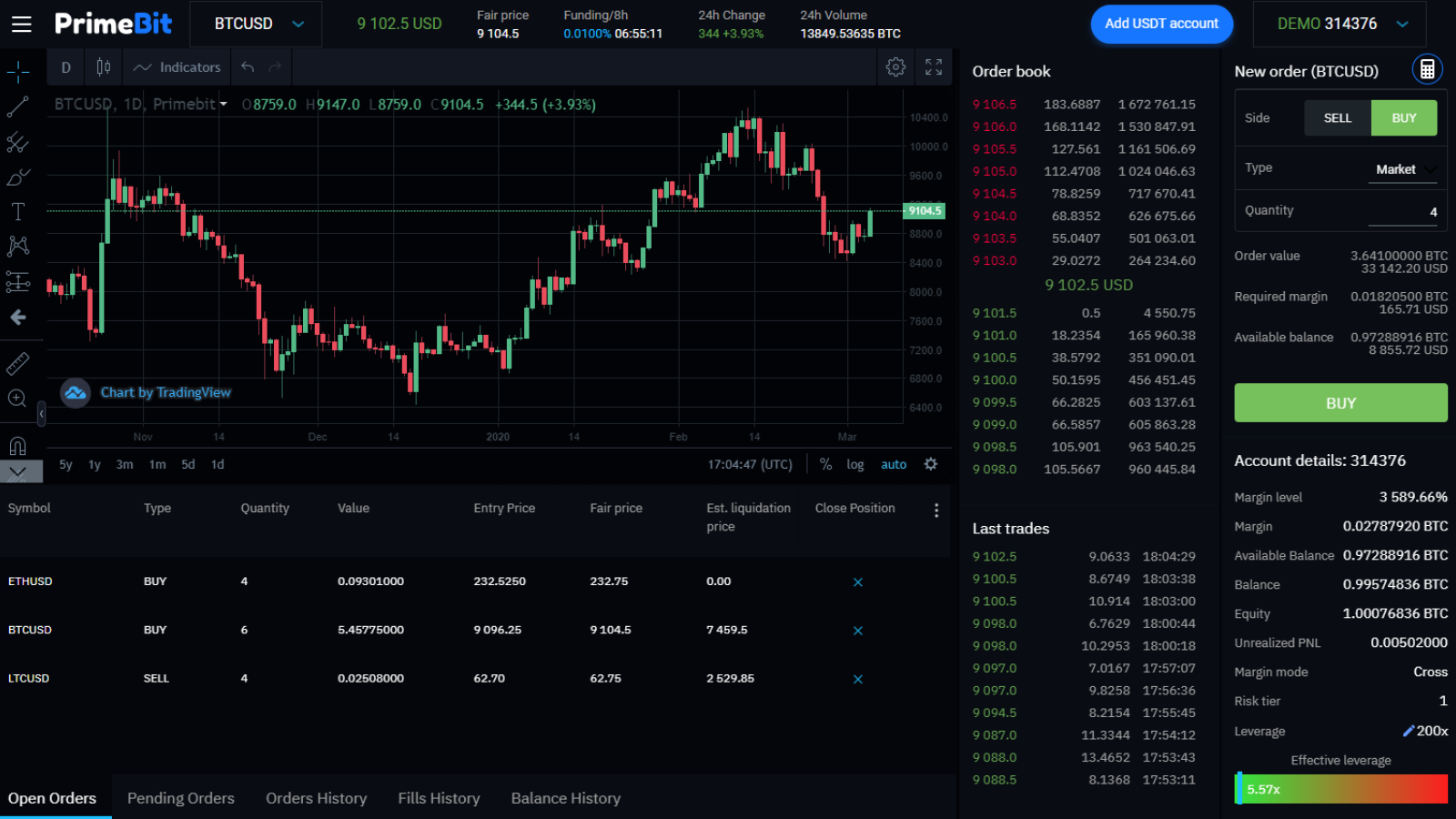
Task: Activate the zoom in tool
Action: point(18,399)
